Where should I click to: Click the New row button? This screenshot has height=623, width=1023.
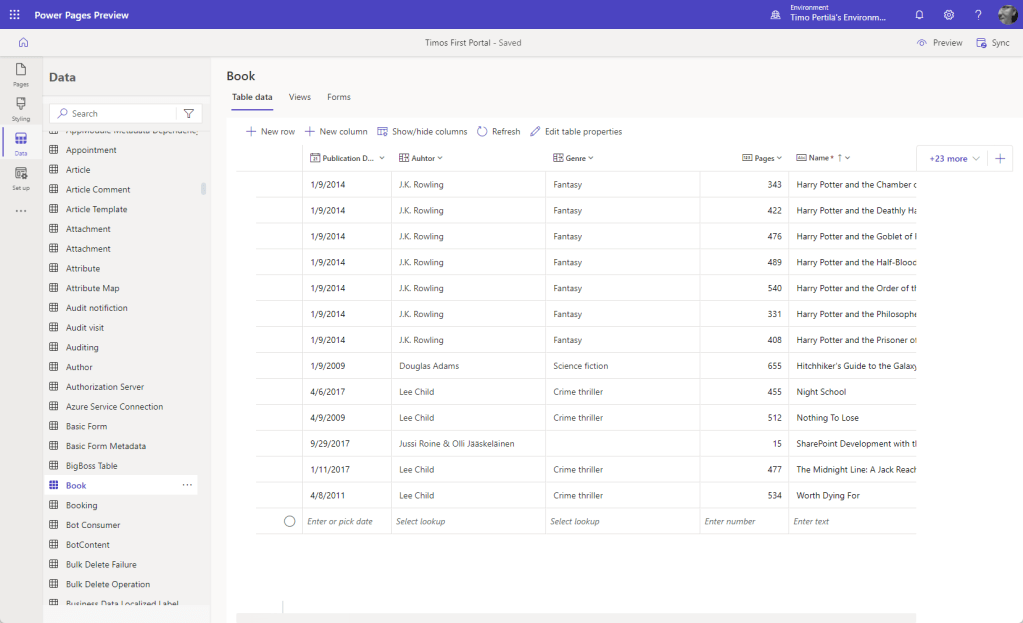click(270, 132)
